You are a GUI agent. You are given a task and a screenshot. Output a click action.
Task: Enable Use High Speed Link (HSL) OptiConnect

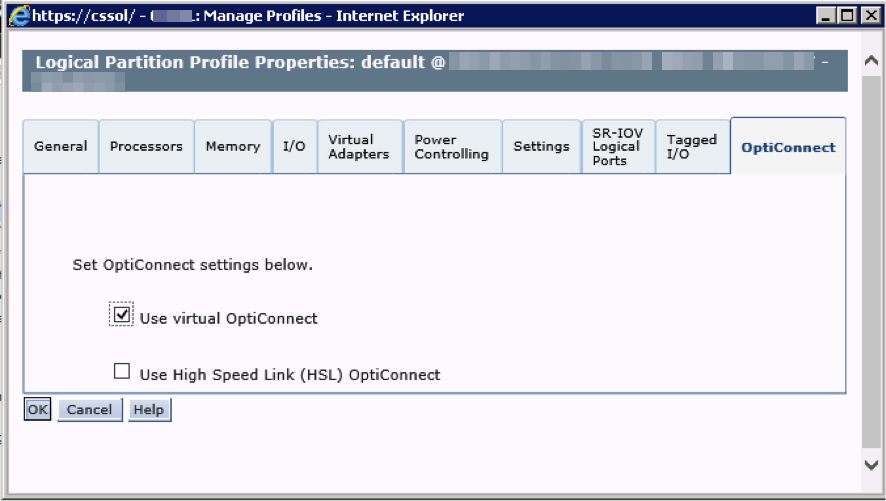pyautogui.click(x=122, y=372)
